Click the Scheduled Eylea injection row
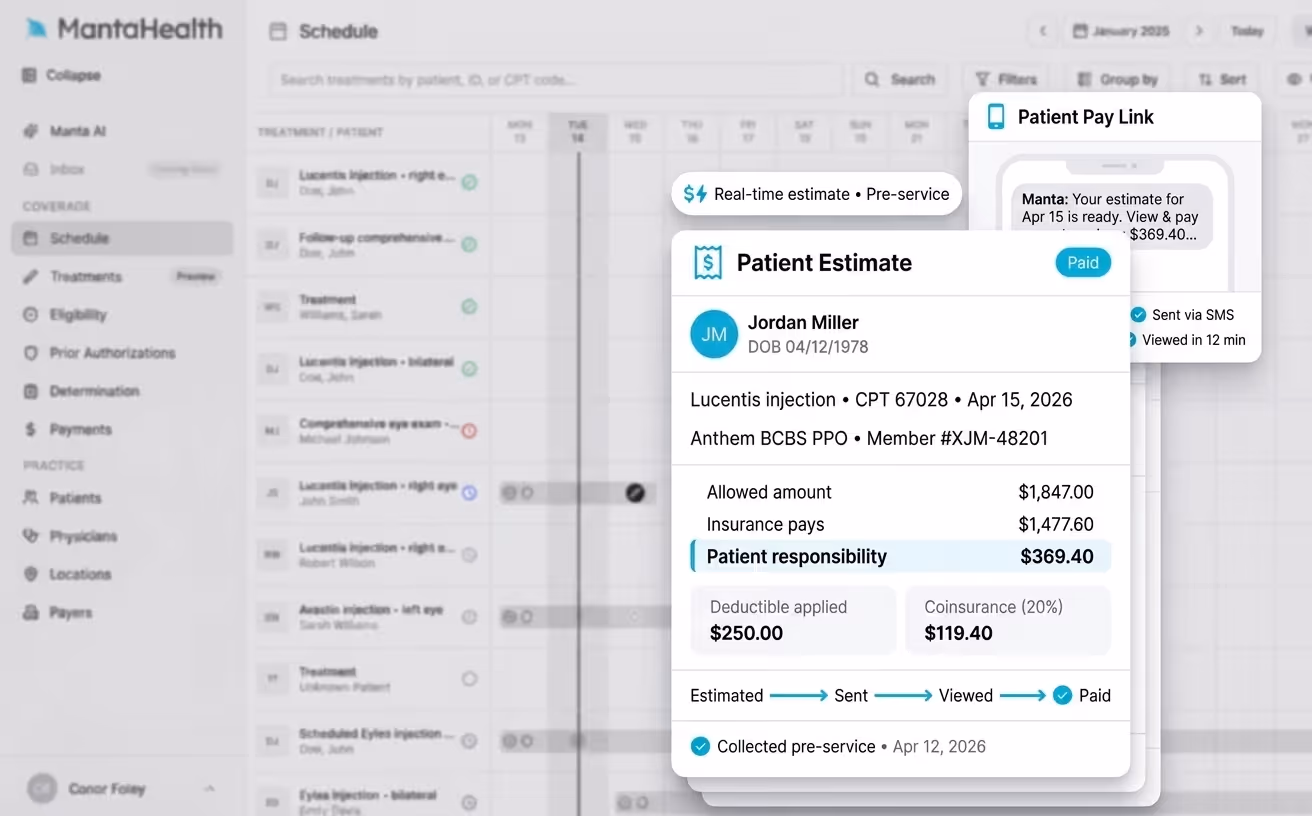Screen dimensions: 1312x816 tap(370, 741)
